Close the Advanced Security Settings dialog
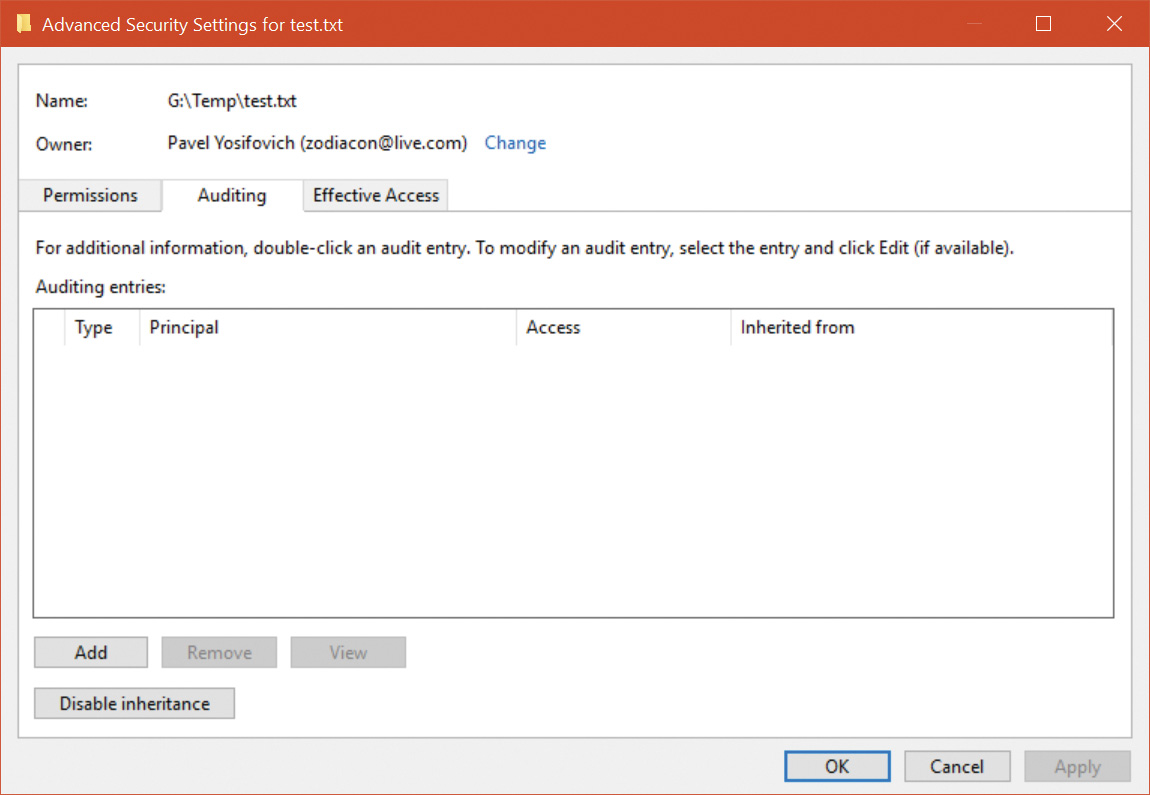The image size is (1150, 795). 1113,24
